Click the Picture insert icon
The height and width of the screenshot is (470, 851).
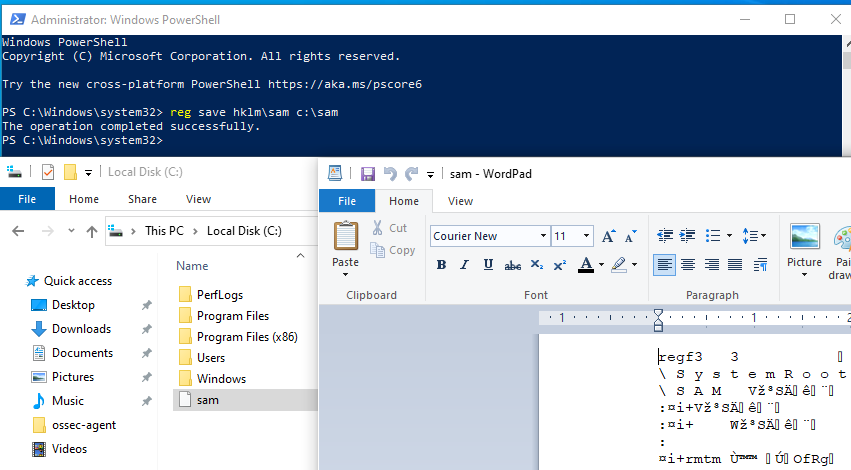click(804, 237)
